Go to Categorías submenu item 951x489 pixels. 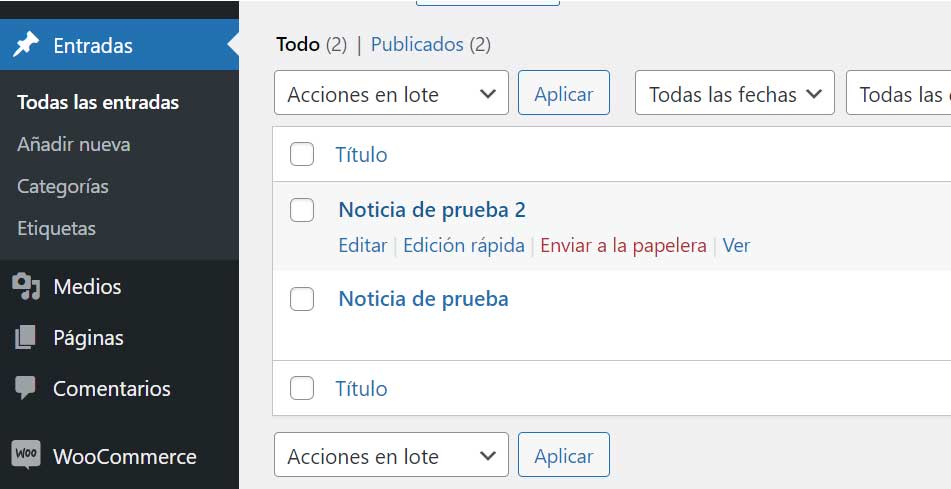pos(62,186)
